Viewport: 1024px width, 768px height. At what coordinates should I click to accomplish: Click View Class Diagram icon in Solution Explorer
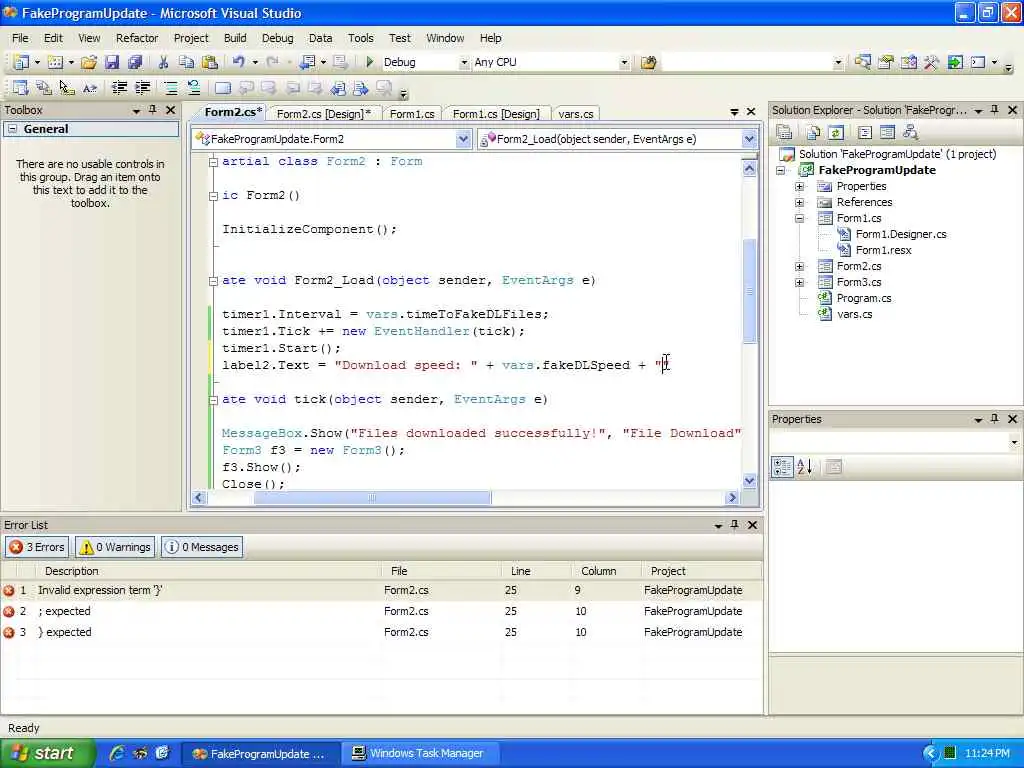point(910,133)
